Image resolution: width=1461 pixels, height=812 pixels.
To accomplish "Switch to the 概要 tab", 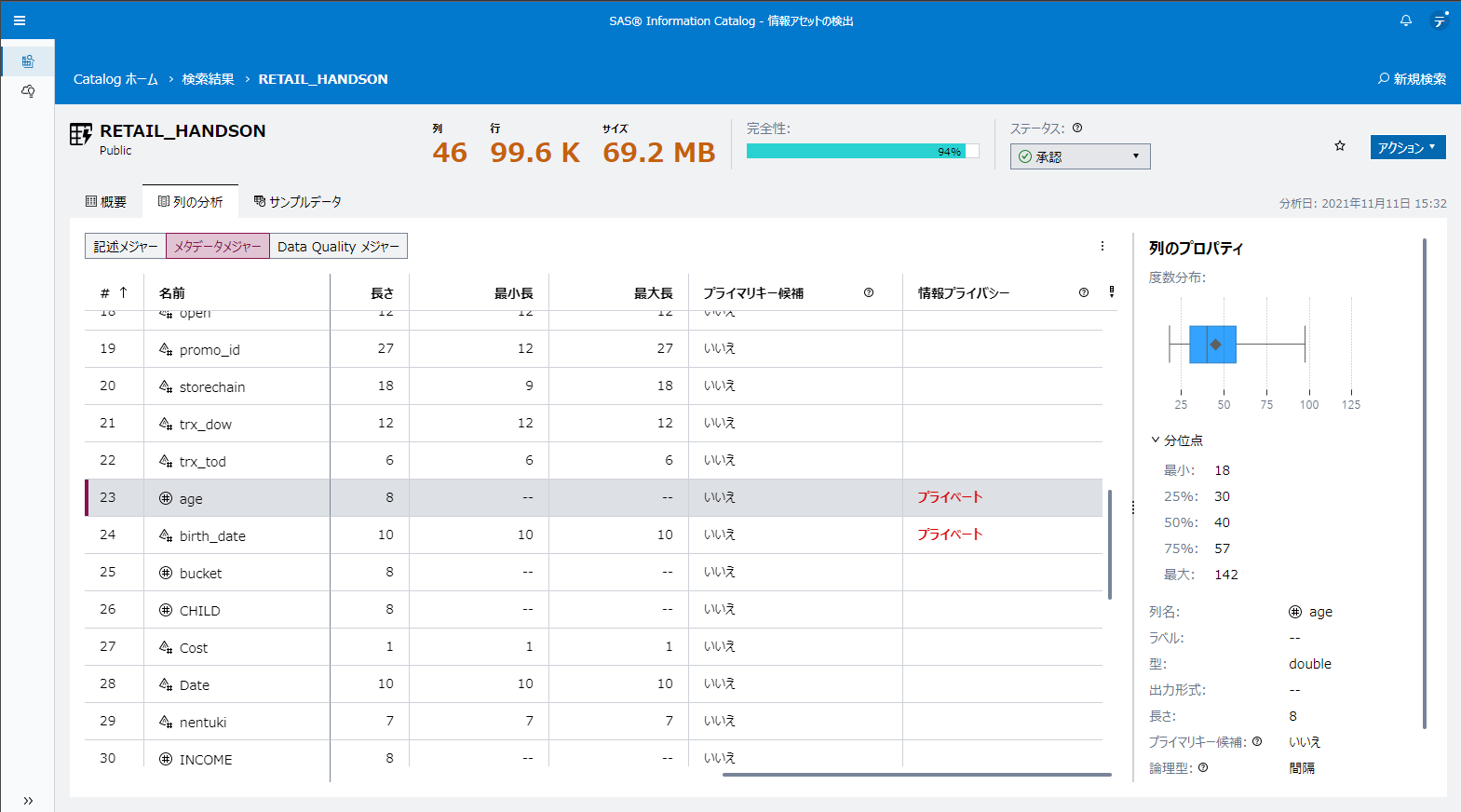I will tap(106, 202).
